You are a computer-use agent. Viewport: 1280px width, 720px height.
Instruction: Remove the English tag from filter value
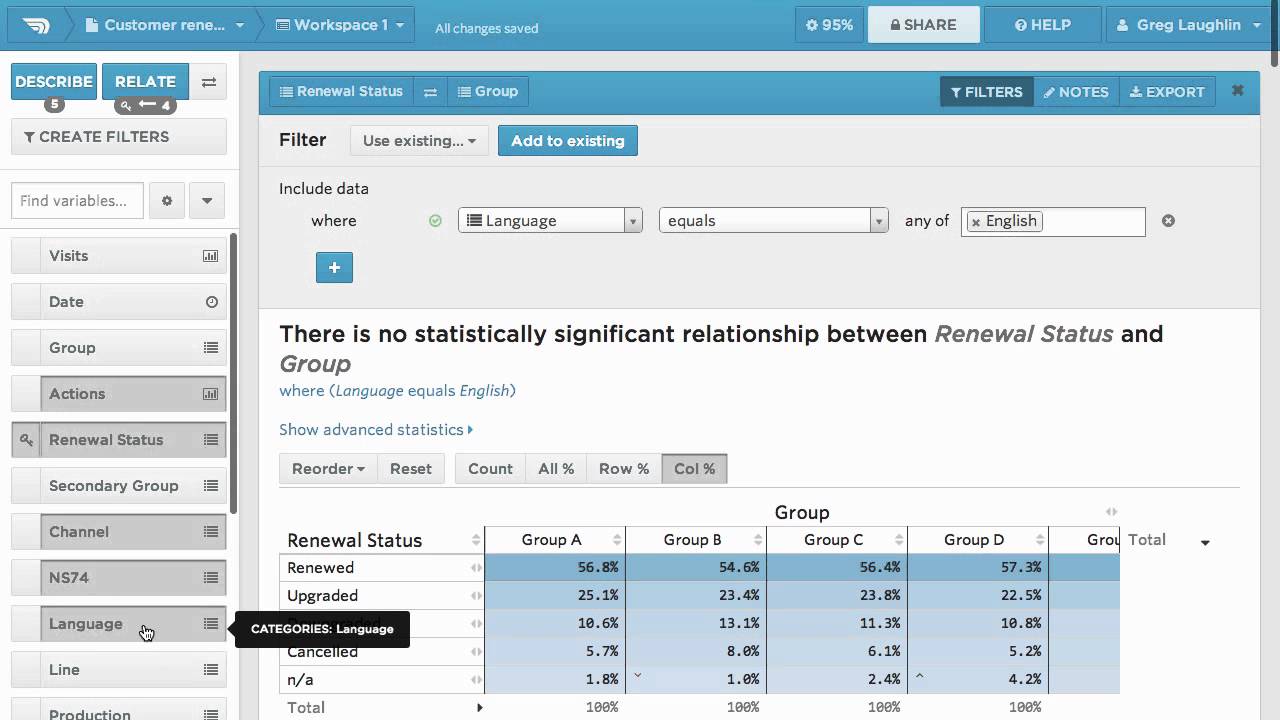976,222
